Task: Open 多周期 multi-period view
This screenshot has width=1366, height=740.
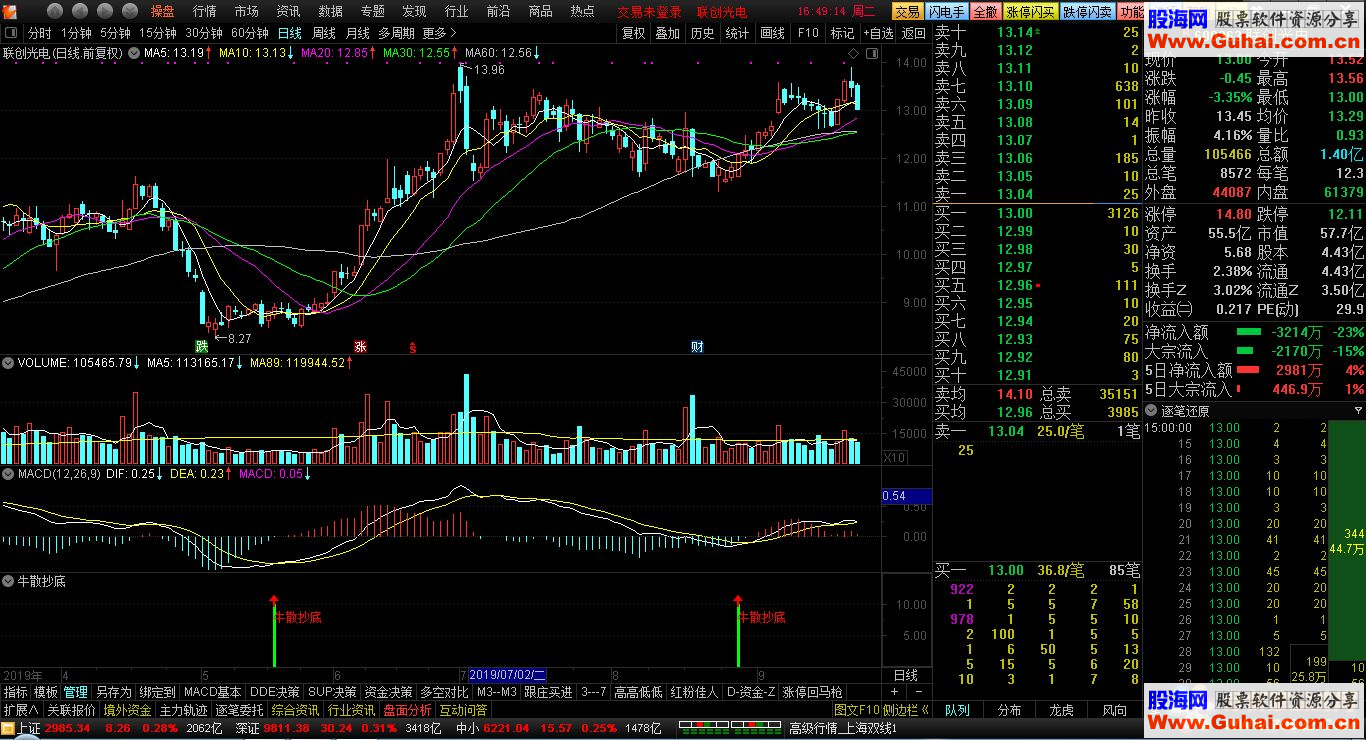Action: pos(397,32)
